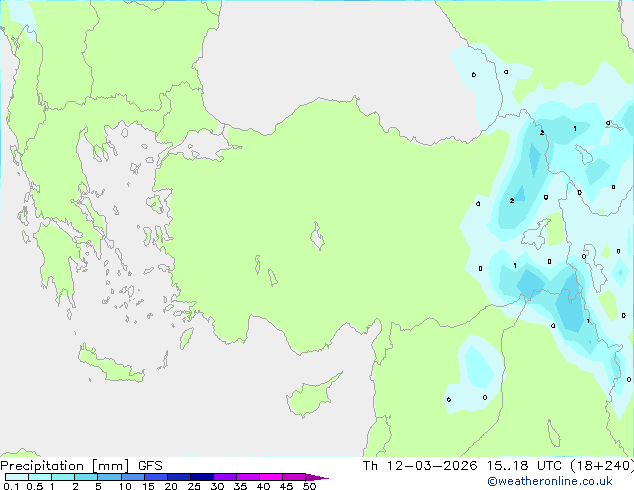Select the '30' legend scale label
The width and height of the screenshot is (634, 490).
click(217, 486)
